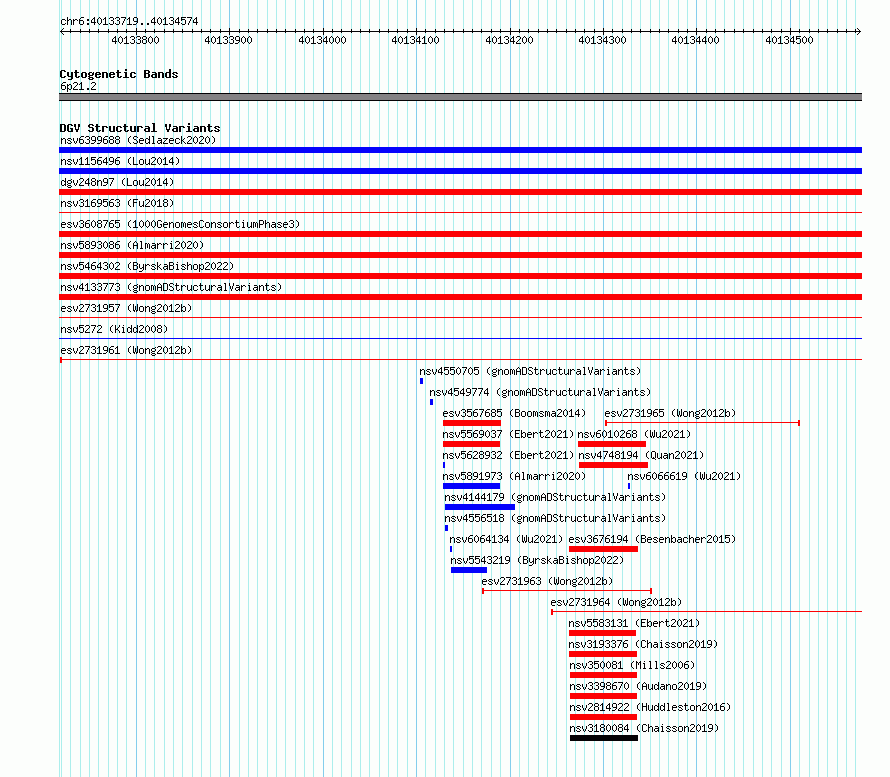Screen dimensions: 890x777
Task: Click nsv3193376 (Chaisson2019) variant label
Action: pyautogui.click(x=643, y=644)
